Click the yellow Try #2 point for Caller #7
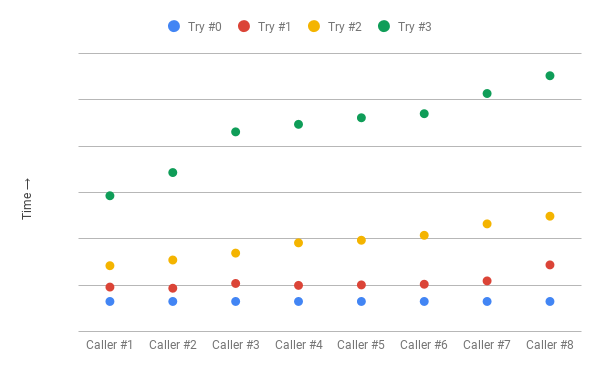600x371 pixels. pos(487,224)
